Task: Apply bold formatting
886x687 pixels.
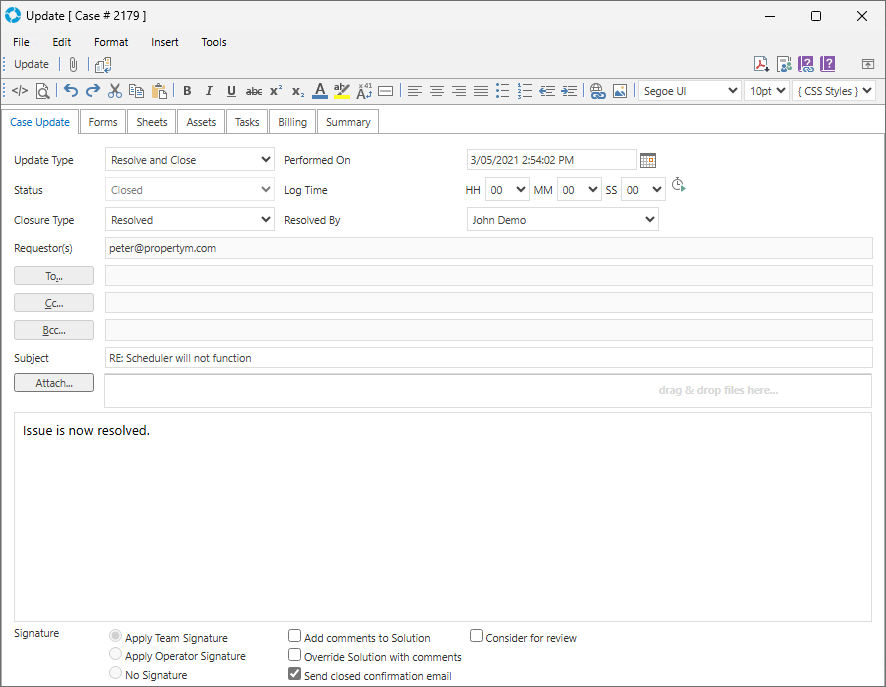Action: pos(187,91)
